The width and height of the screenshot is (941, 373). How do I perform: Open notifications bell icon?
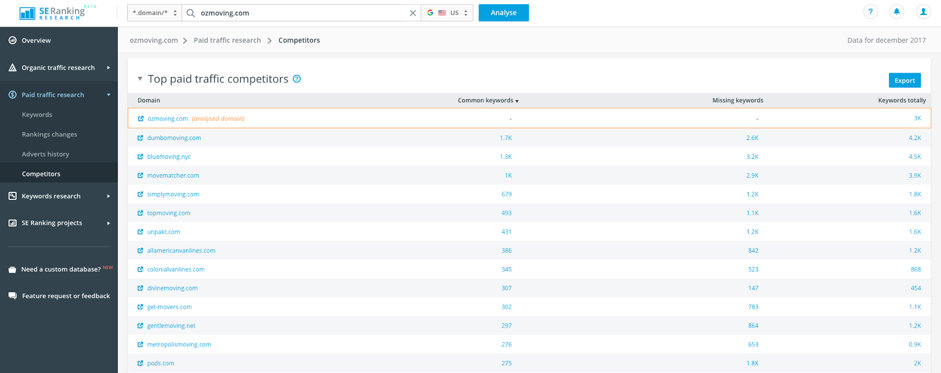tap(897, 12)
